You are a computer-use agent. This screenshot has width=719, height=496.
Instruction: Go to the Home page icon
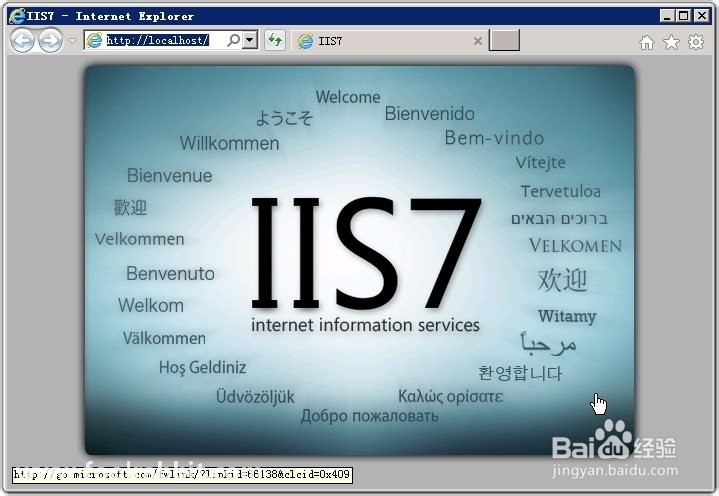[647, 42]
